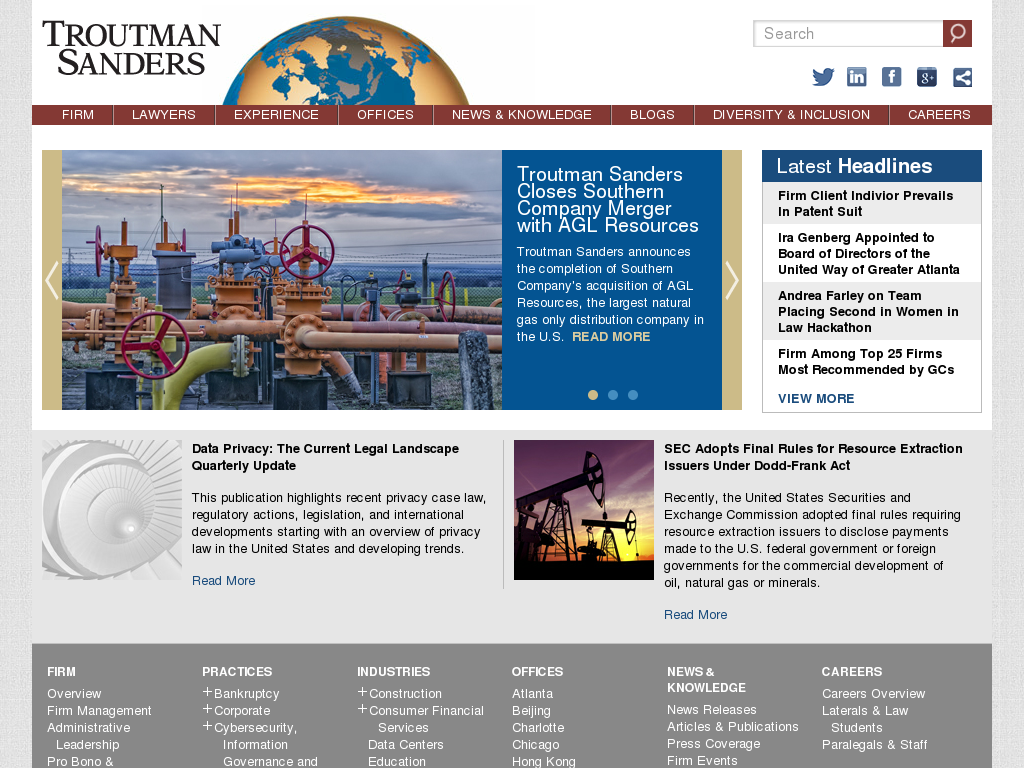Viewport: 1024px width, 768px height.
Task: Open the CAREERS menu in navigation bar
Action: pyautogui.click(x=939, y=115)
